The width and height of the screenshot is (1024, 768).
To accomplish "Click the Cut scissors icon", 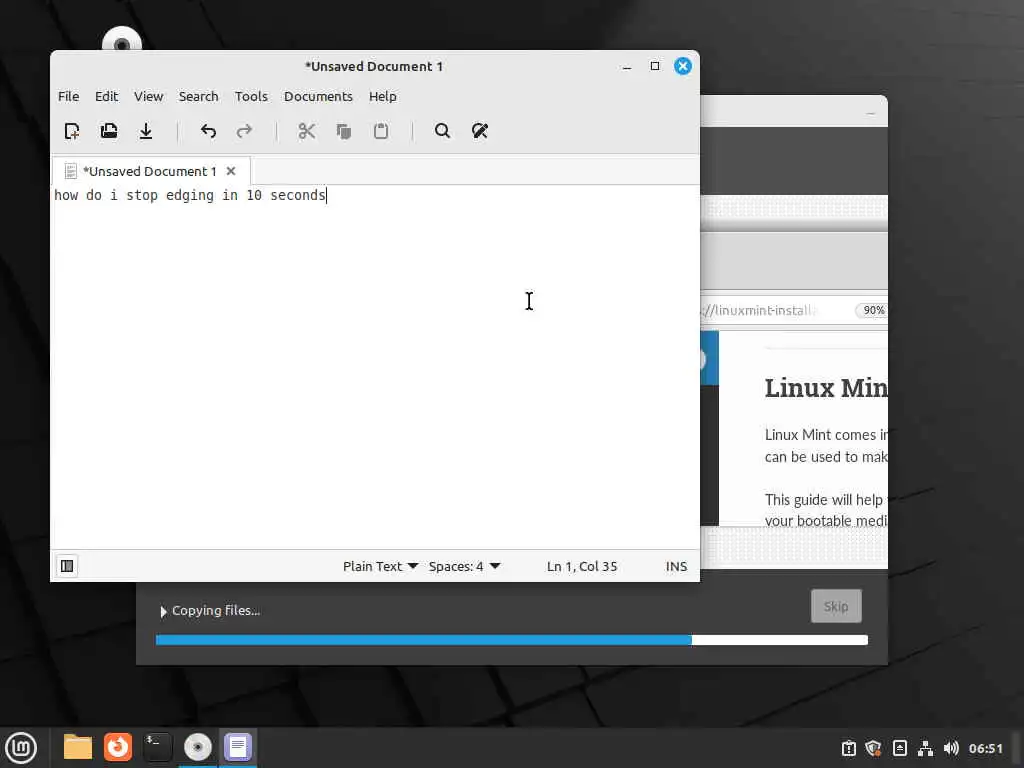I will tap(306, 131).
